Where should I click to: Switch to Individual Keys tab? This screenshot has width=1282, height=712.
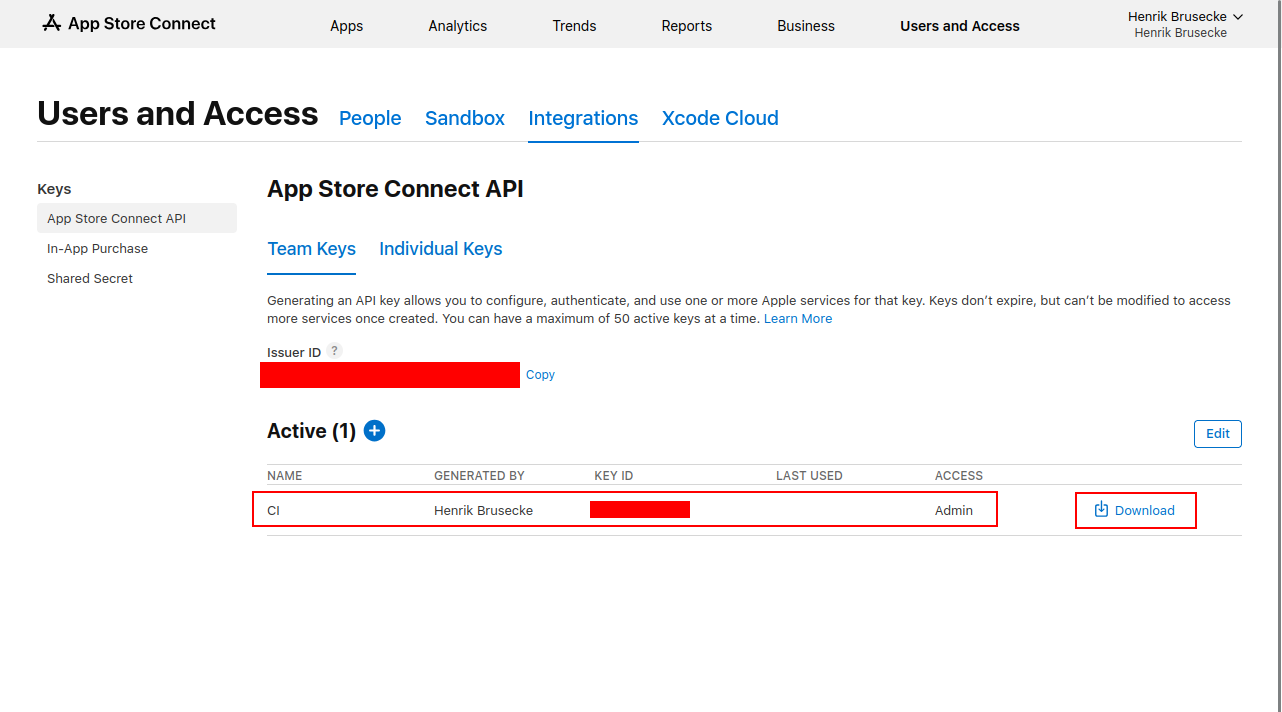coord(441,249)
